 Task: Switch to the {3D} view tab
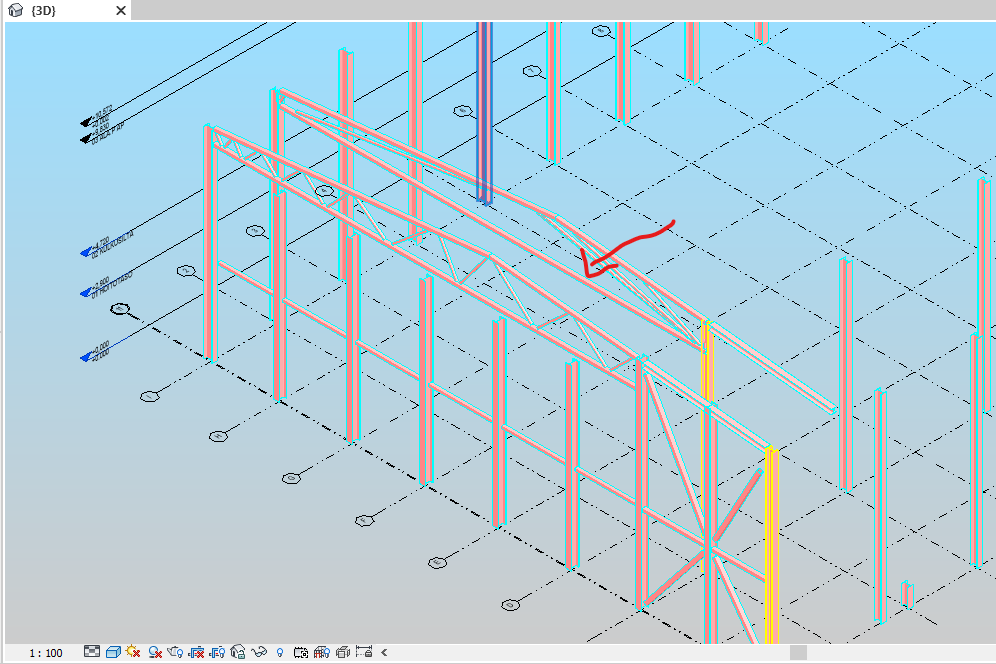[44, 11]
